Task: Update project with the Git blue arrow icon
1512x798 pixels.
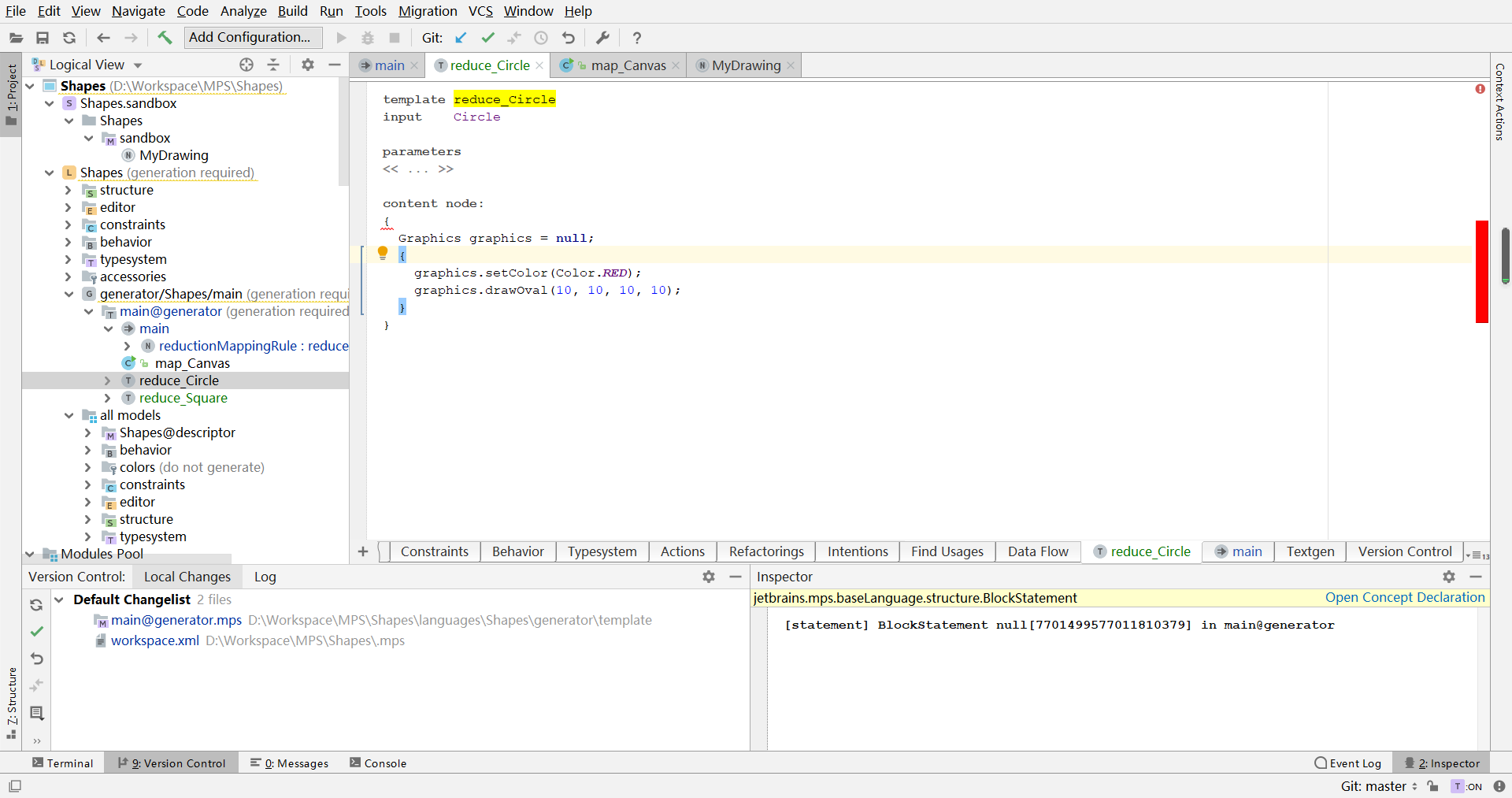Action: point(461,37)
